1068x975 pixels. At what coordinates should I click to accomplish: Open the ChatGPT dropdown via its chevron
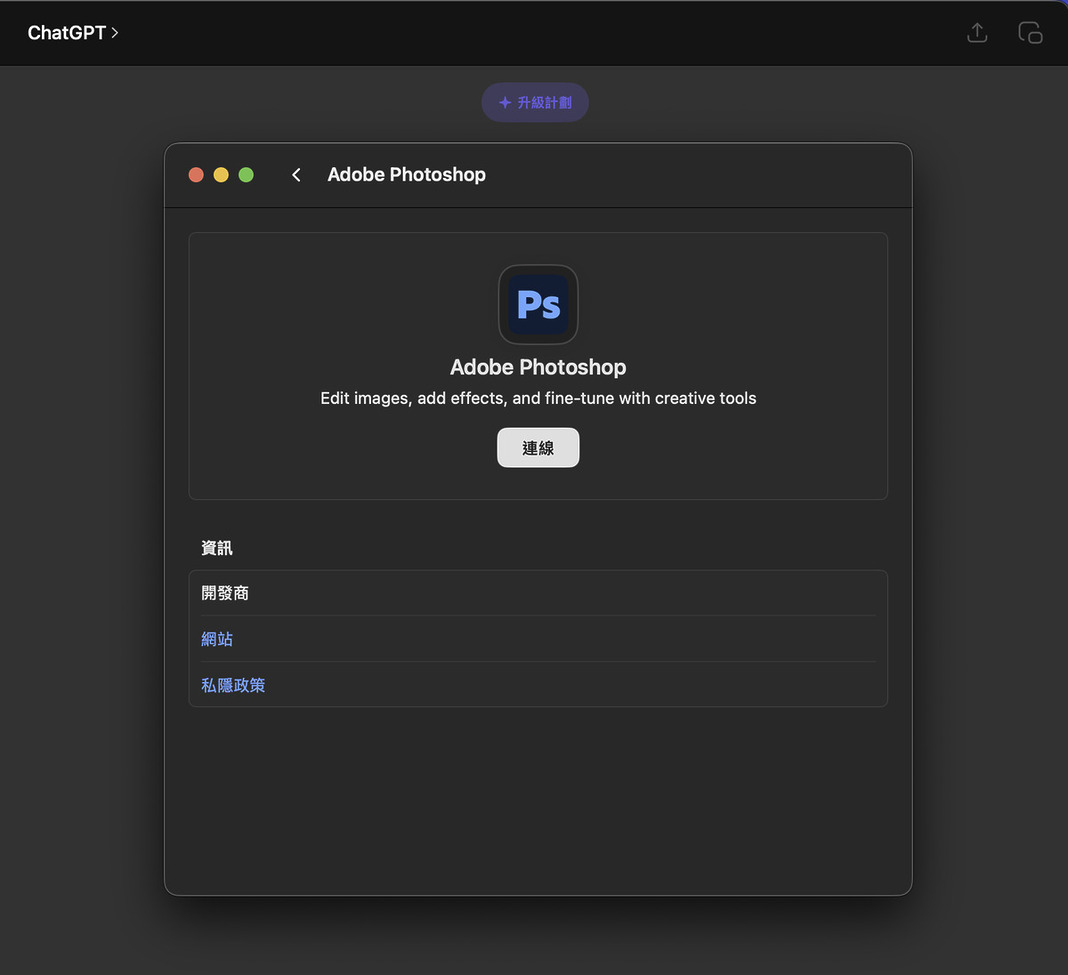(115, 32)
